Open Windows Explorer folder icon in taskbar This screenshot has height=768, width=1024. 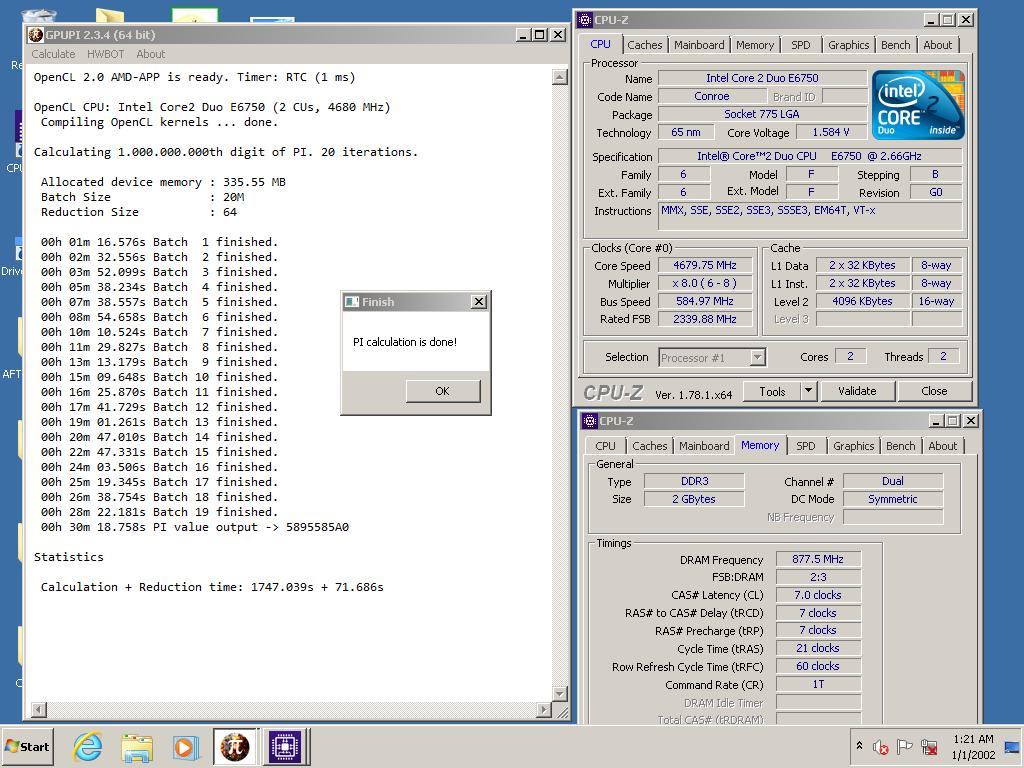[137, 746]
